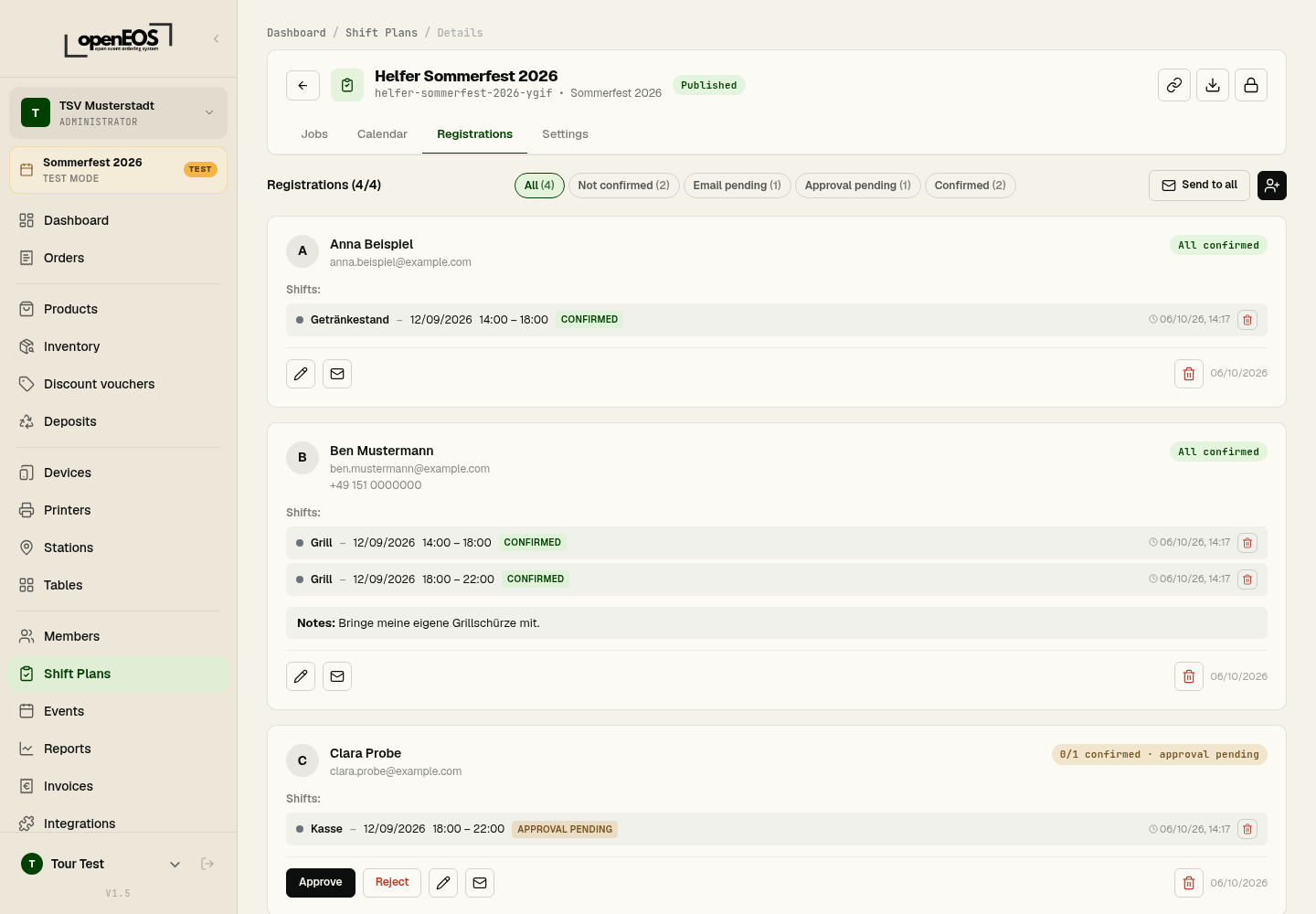The width and height of the screenshot is (1316, 914).
Task: Open the Sommerfest 2026 event selector
Action: (118, 170)
